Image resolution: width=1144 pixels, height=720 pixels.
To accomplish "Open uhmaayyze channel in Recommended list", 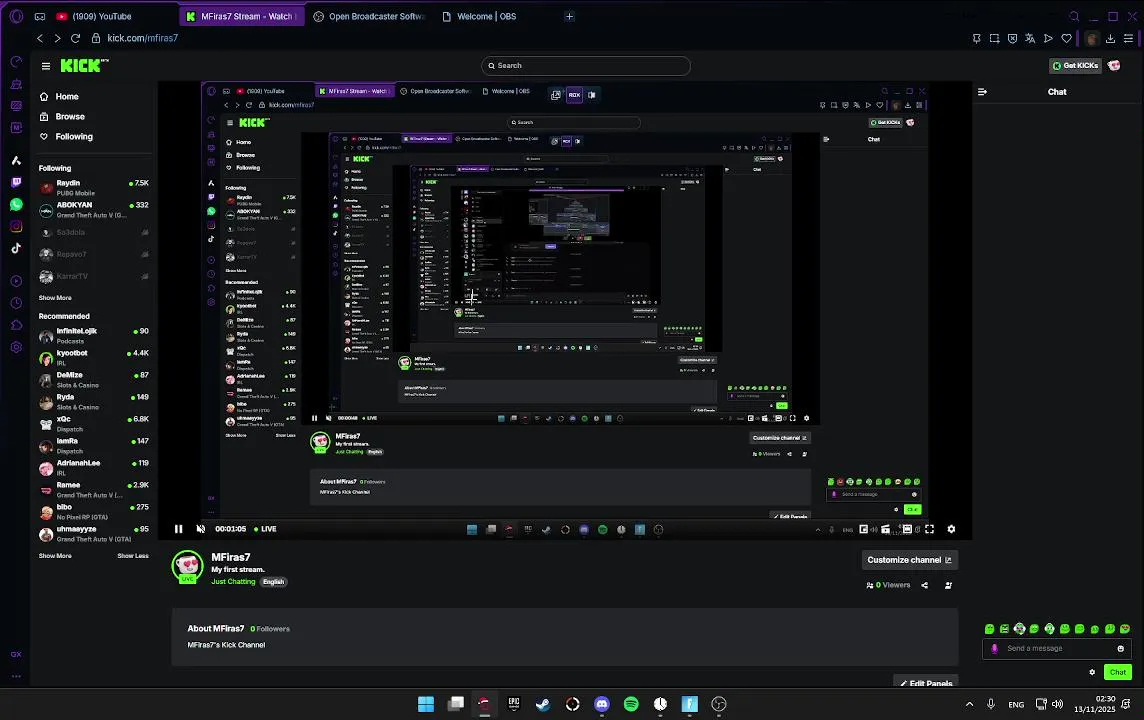I will tap(94, 533).
